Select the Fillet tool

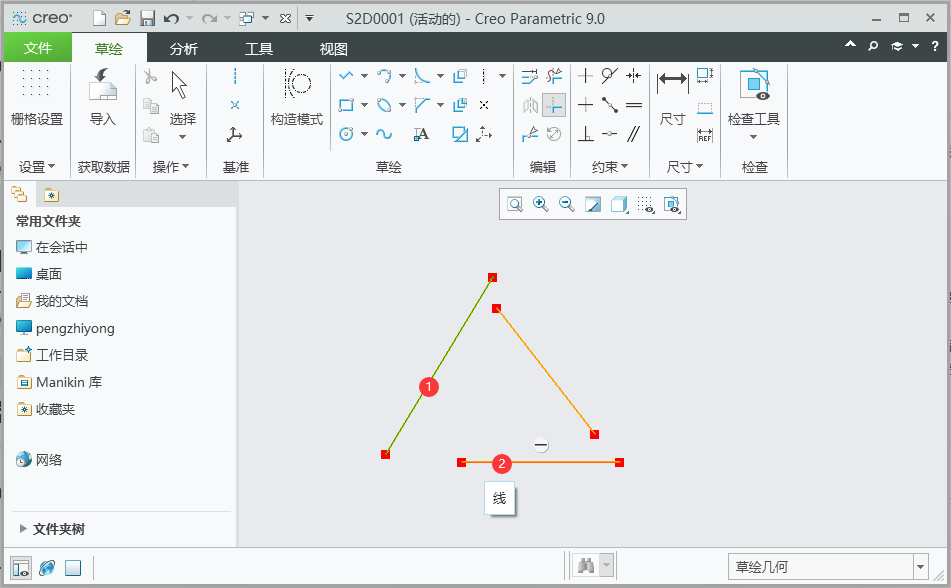422,76
